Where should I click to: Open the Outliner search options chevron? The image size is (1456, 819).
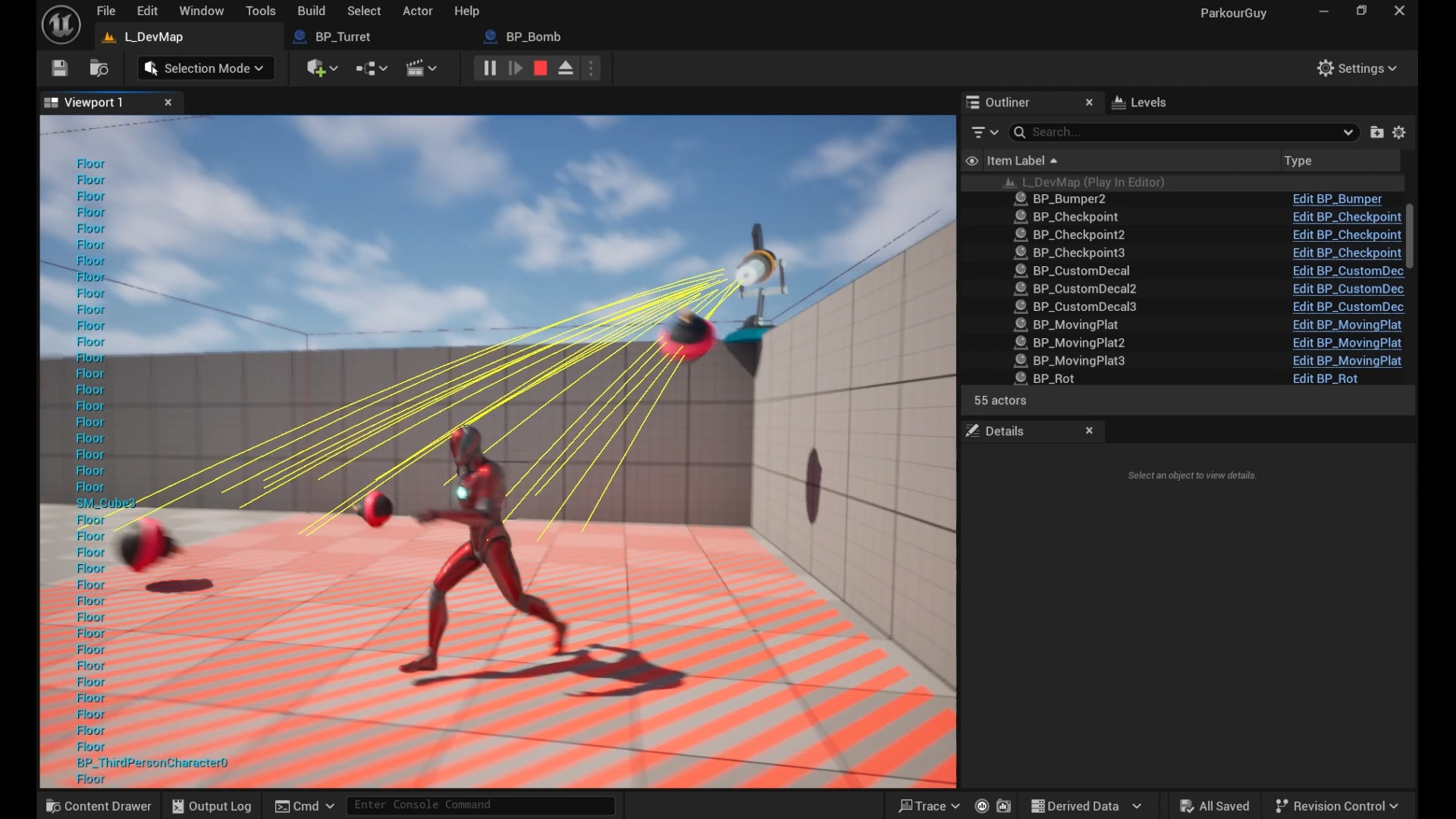[1348, 132]
